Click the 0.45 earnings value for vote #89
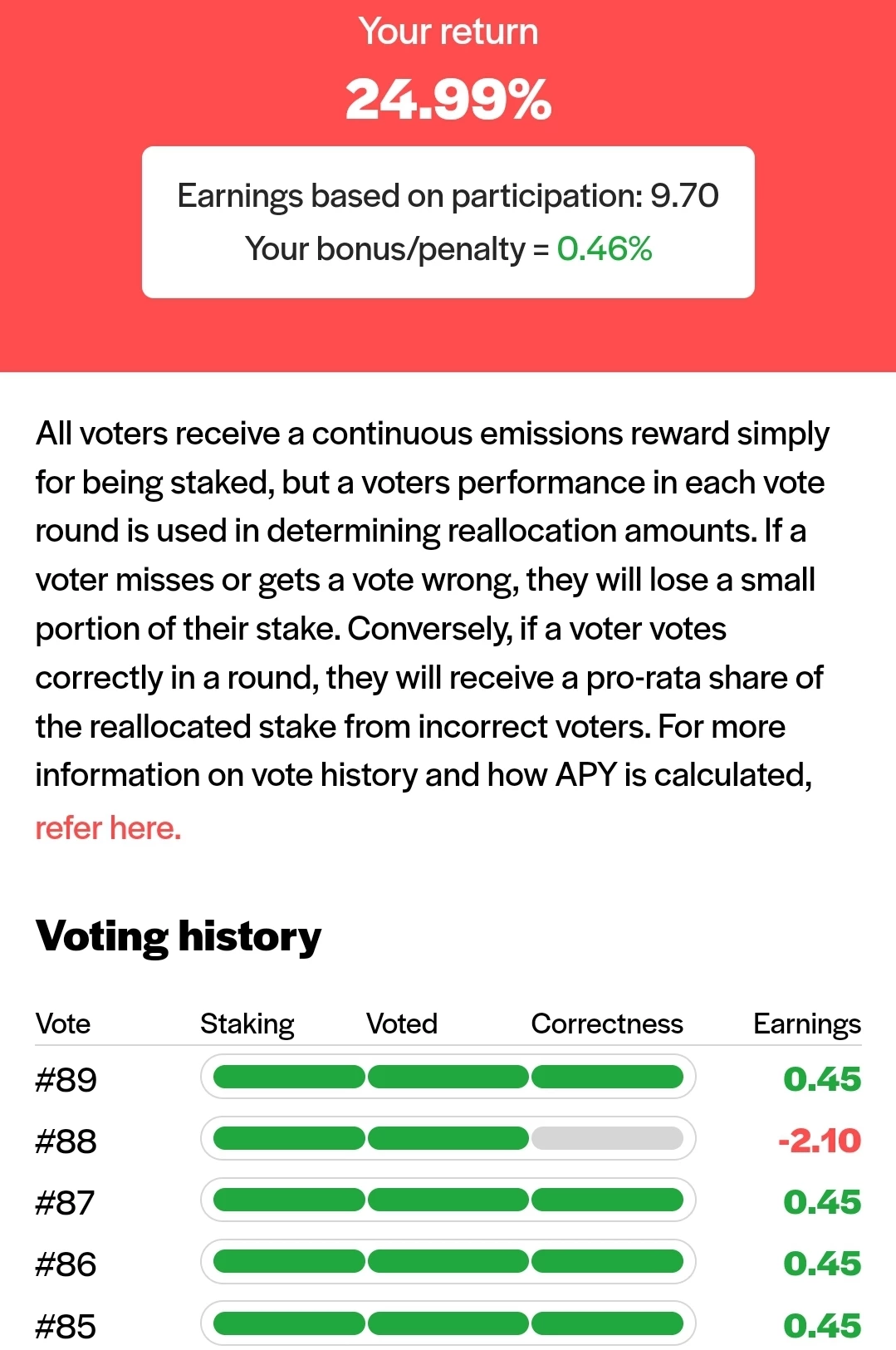The height and width of the screenshot is (1350, 896). click(822, 1079)
